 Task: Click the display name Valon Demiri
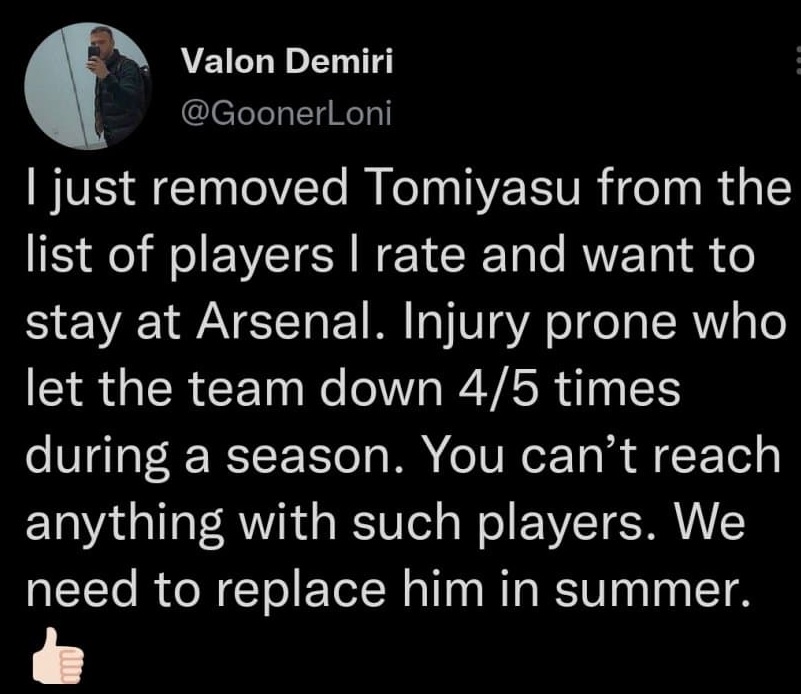tap(289, 62)
